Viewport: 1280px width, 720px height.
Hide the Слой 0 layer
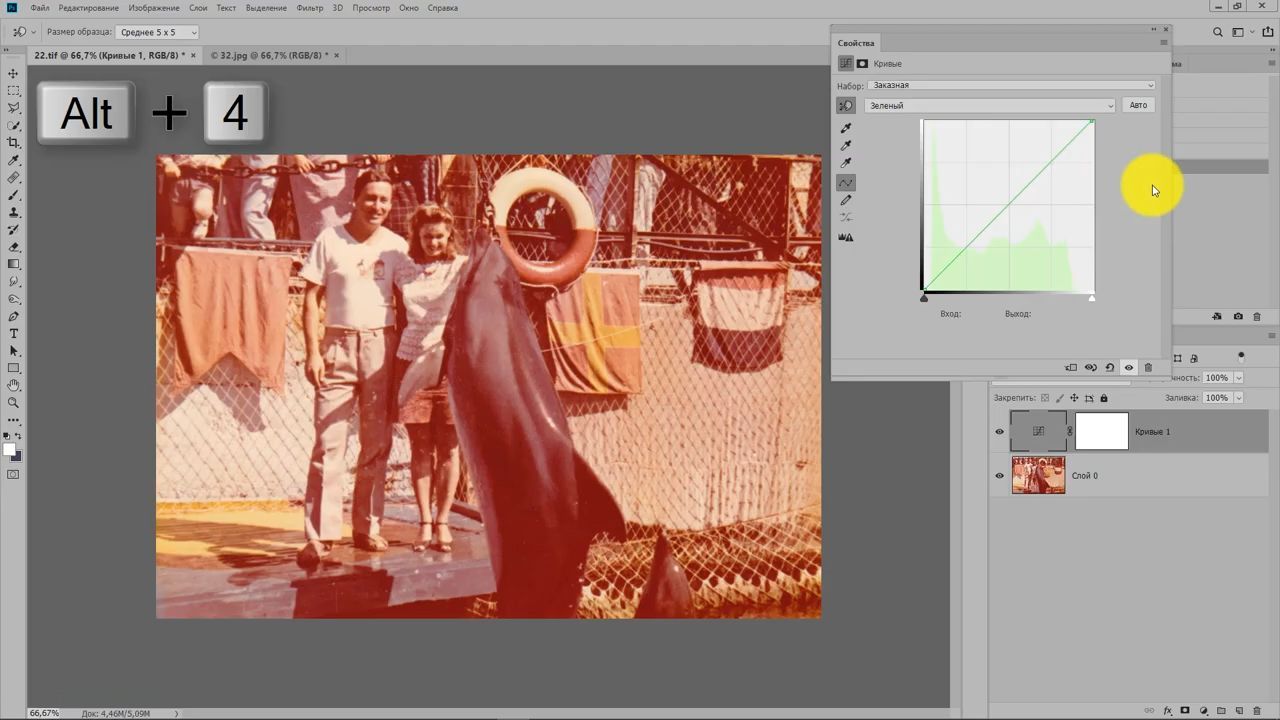click(x=999, y=476)
